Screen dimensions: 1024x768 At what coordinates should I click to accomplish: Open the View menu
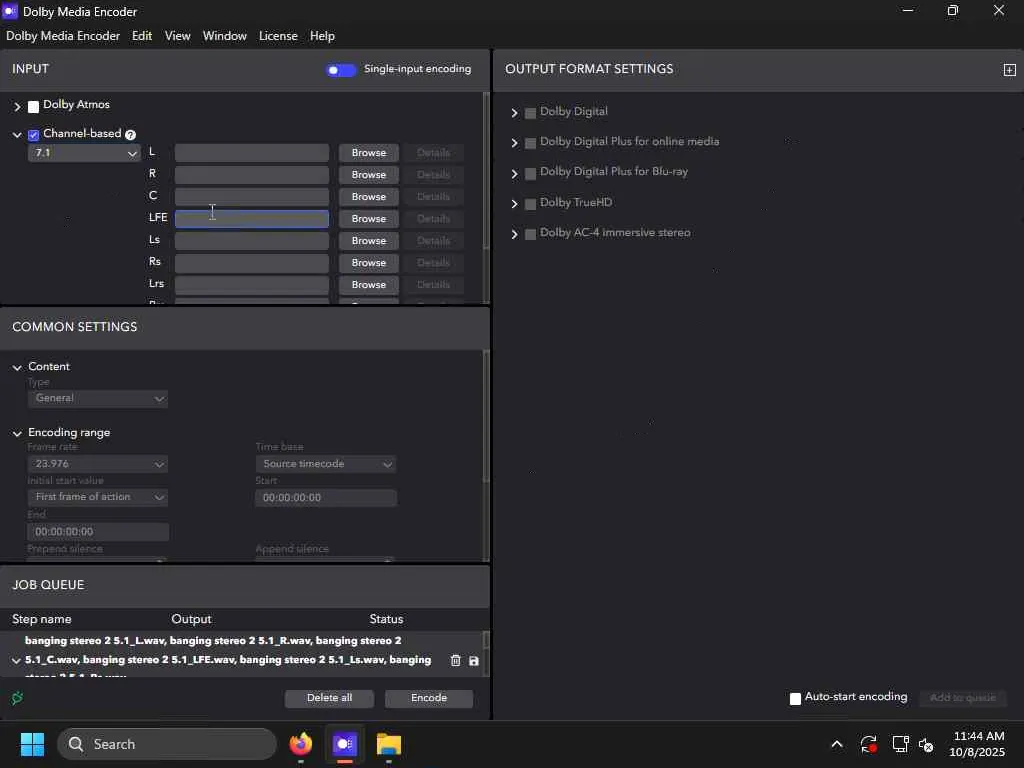pos(178,36)
